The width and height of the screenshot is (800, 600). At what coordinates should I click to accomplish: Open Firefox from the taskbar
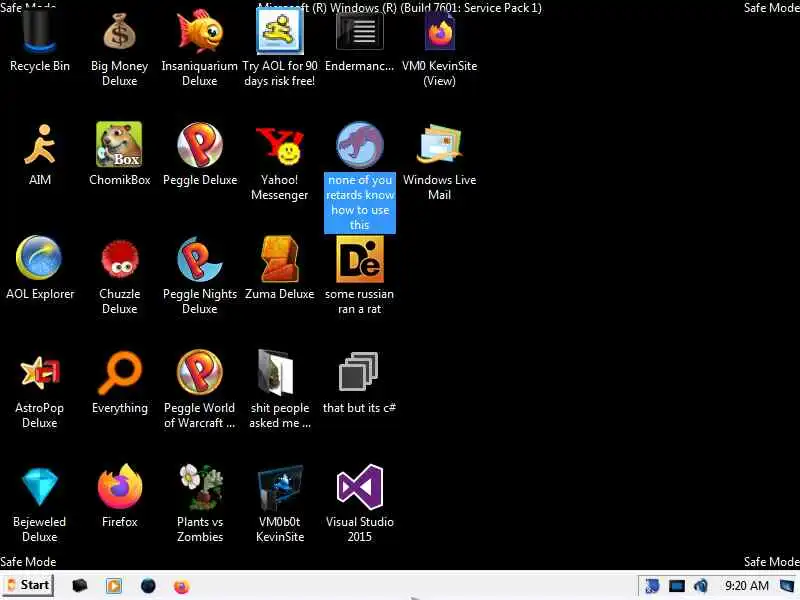(182, 586)
